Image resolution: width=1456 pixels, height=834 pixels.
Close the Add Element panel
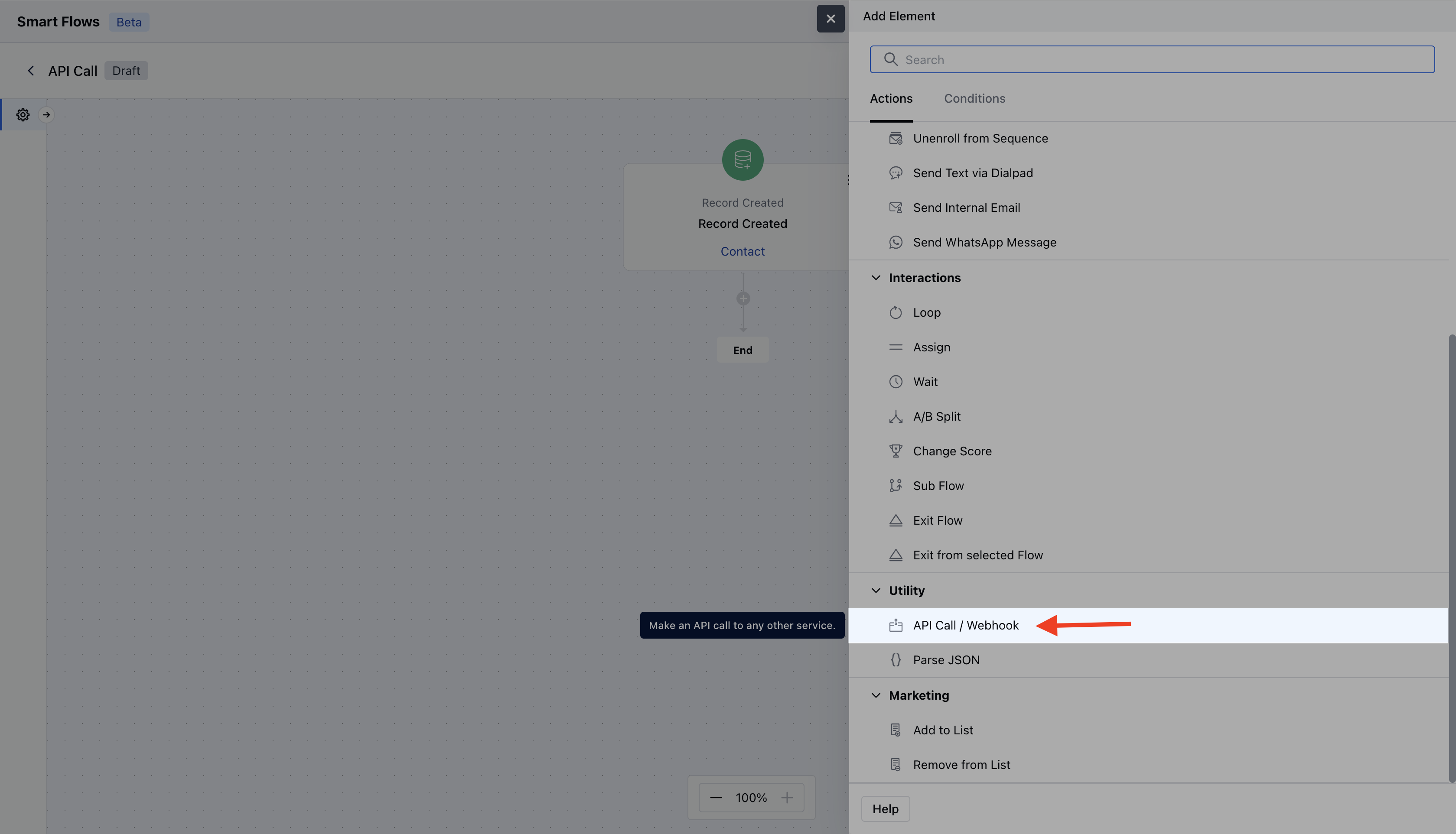coord(830,19)
